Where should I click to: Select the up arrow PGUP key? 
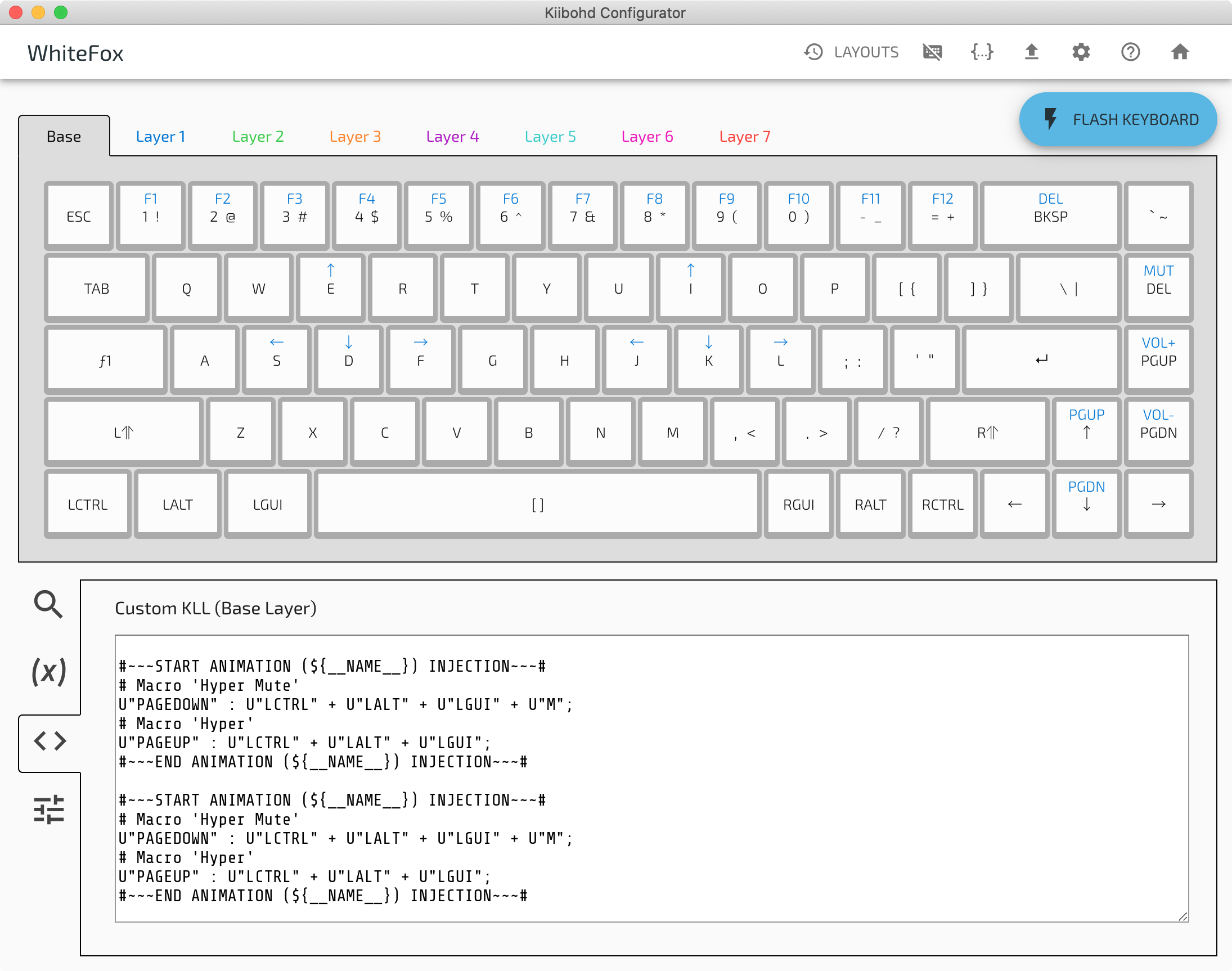tap(1086, 432)
